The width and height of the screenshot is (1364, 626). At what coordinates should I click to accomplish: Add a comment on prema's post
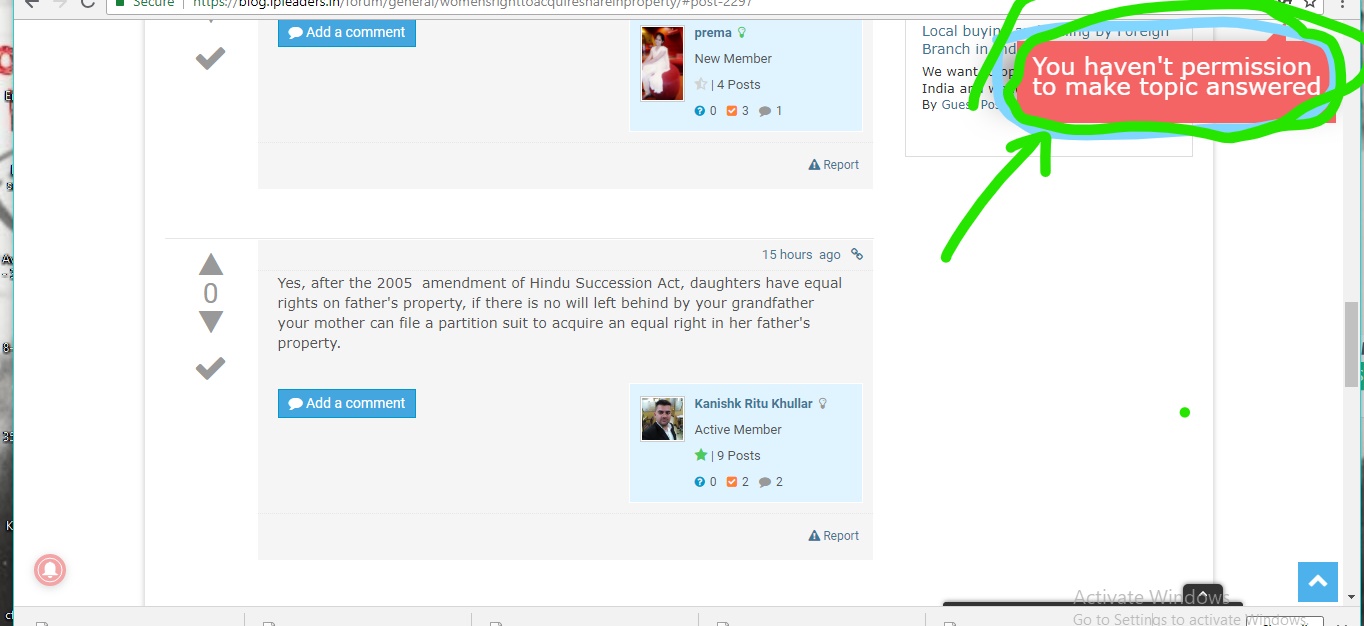tap(346, 32)
